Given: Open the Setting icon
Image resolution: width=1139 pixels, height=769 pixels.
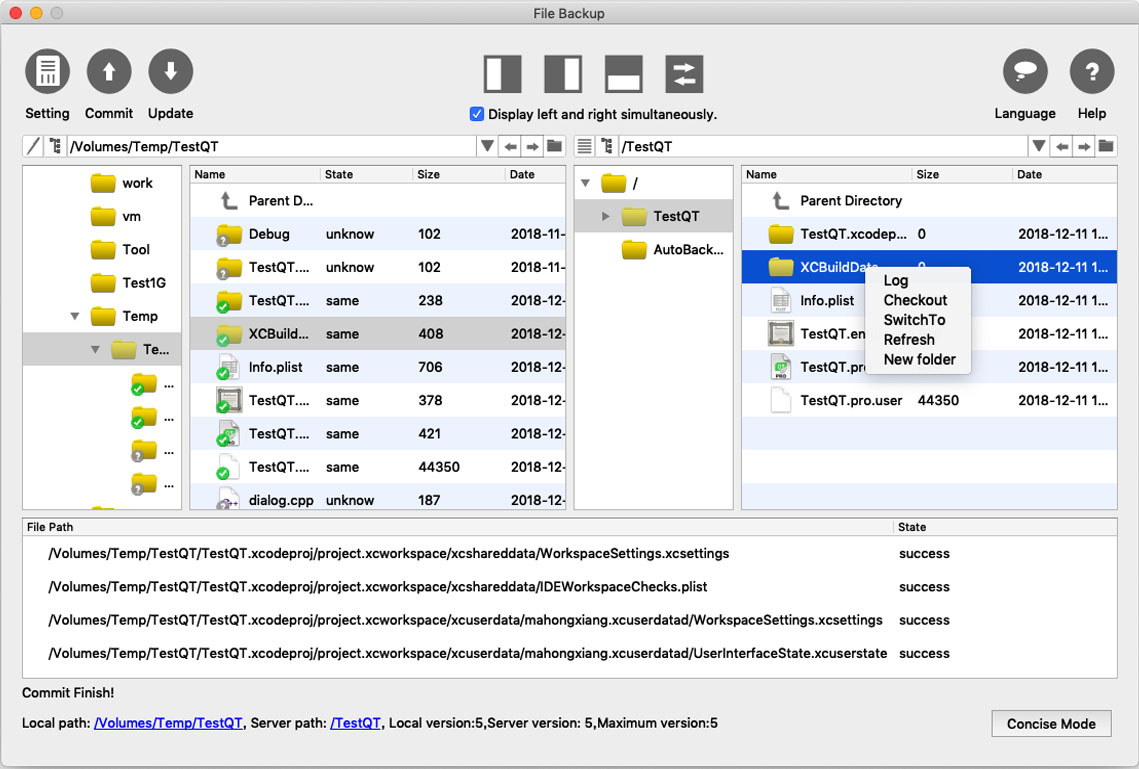Looking at the screenshot, I should [x=47, y=71].
